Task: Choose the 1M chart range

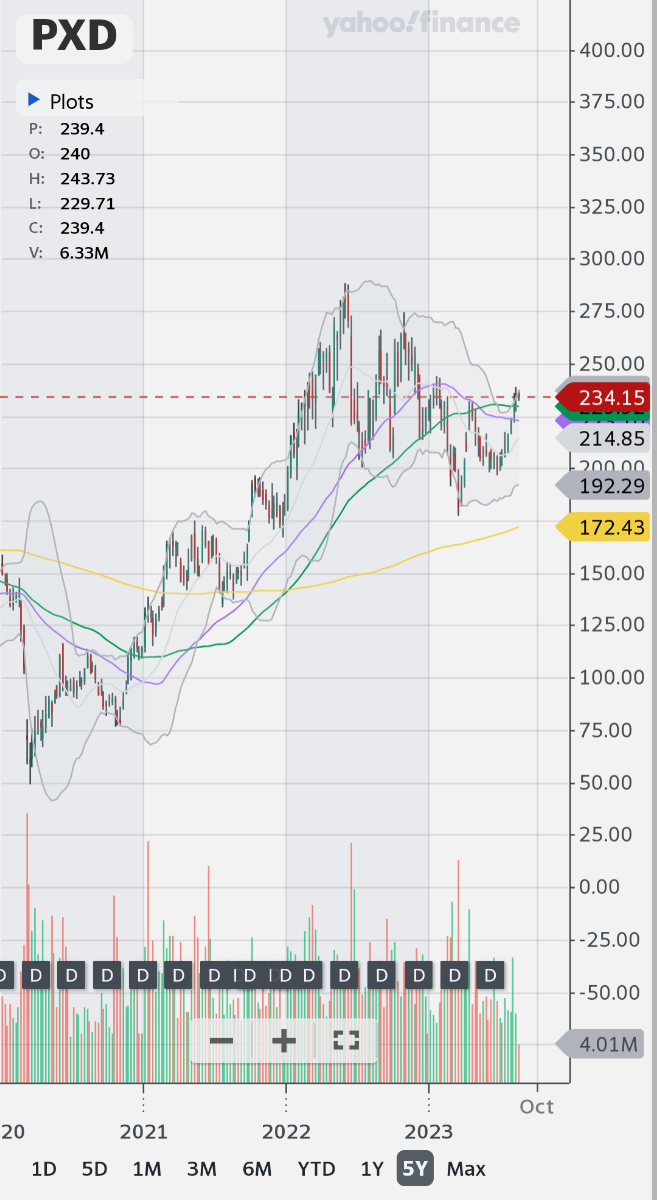Action: pos(146,1169)
